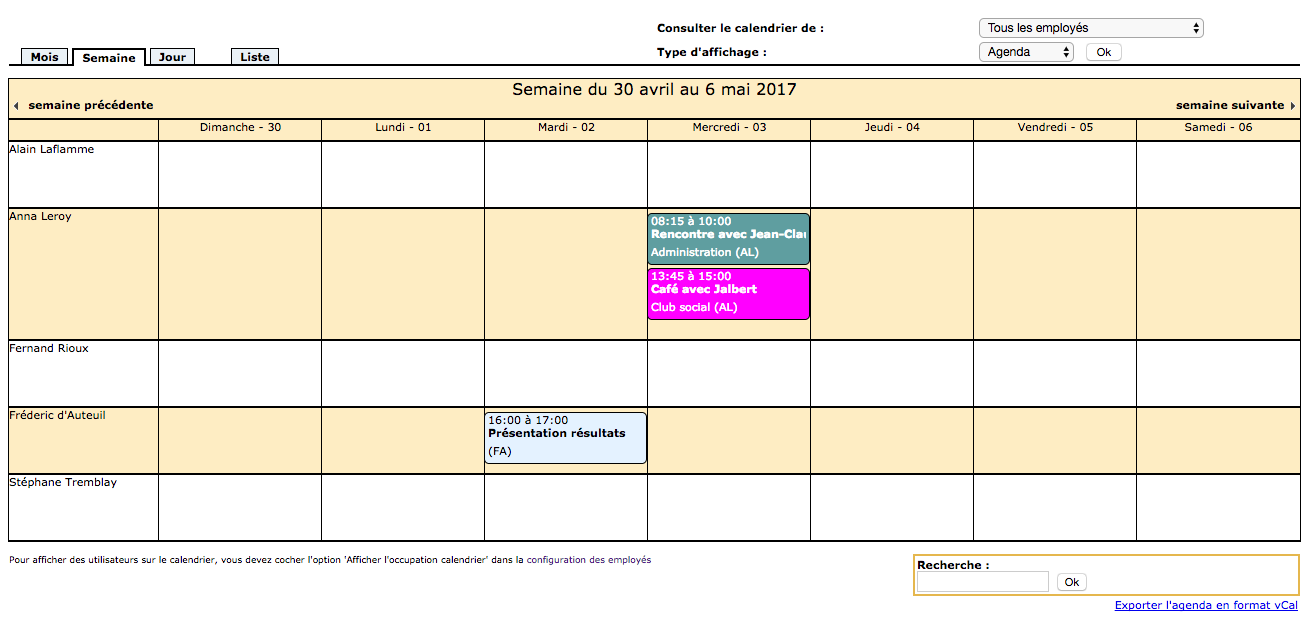This screenshot has width=1316, height=632.
Task: Open the Liste tab
Action: [255, 57]
